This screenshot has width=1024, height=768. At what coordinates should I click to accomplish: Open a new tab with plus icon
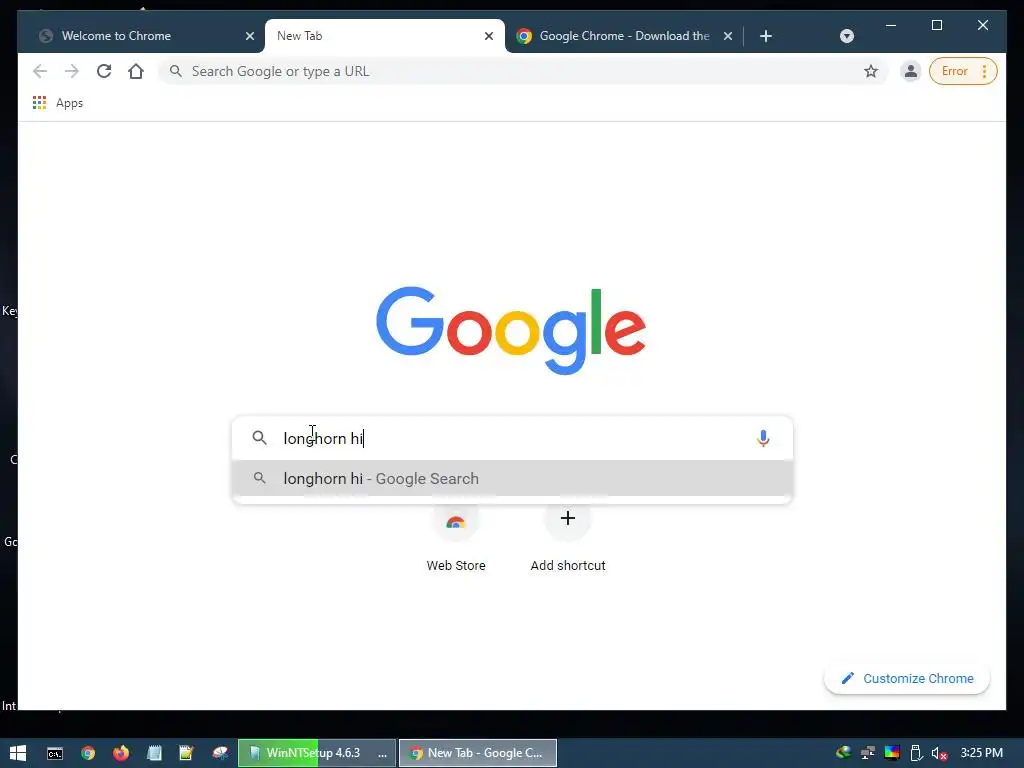[x=766, y=36]
